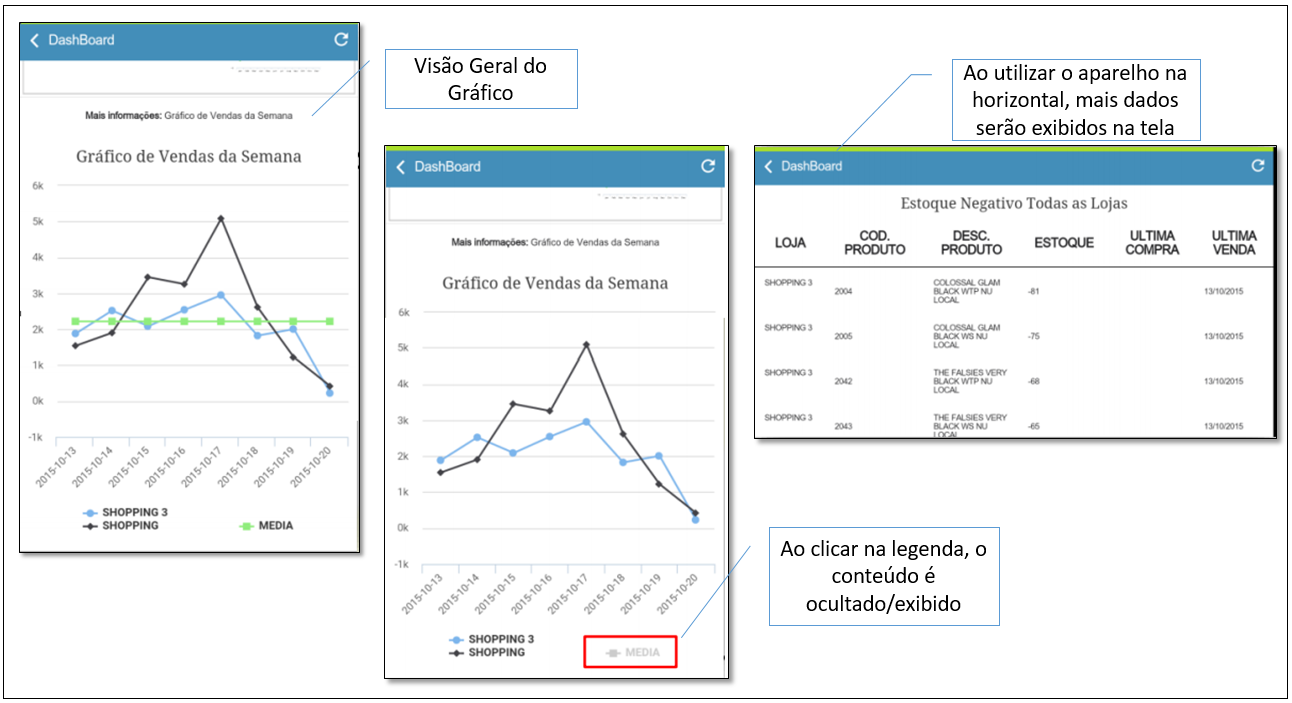Click product code 2005 cell

[844, 336]
